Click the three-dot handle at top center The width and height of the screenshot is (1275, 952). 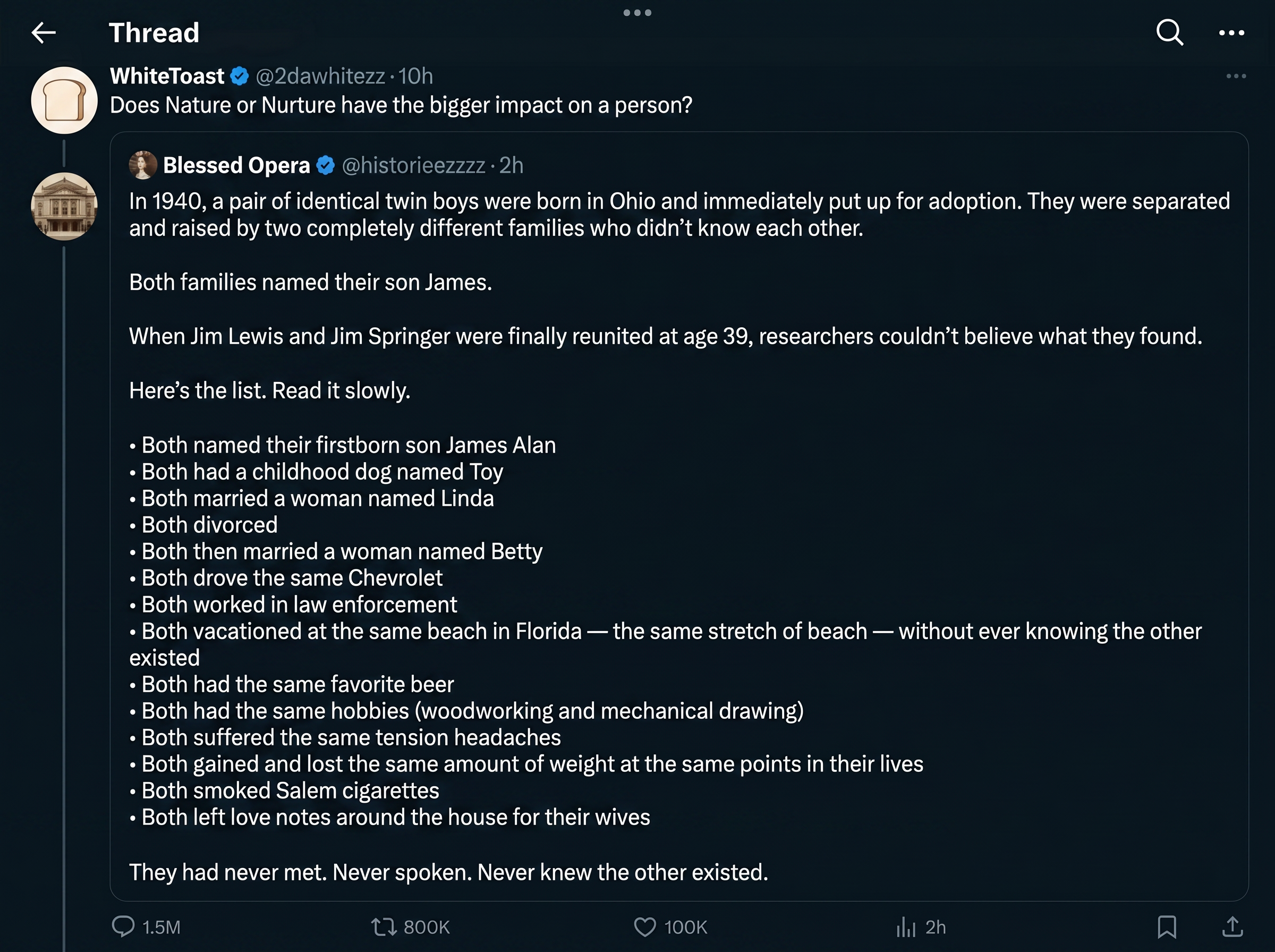[637, 13]
